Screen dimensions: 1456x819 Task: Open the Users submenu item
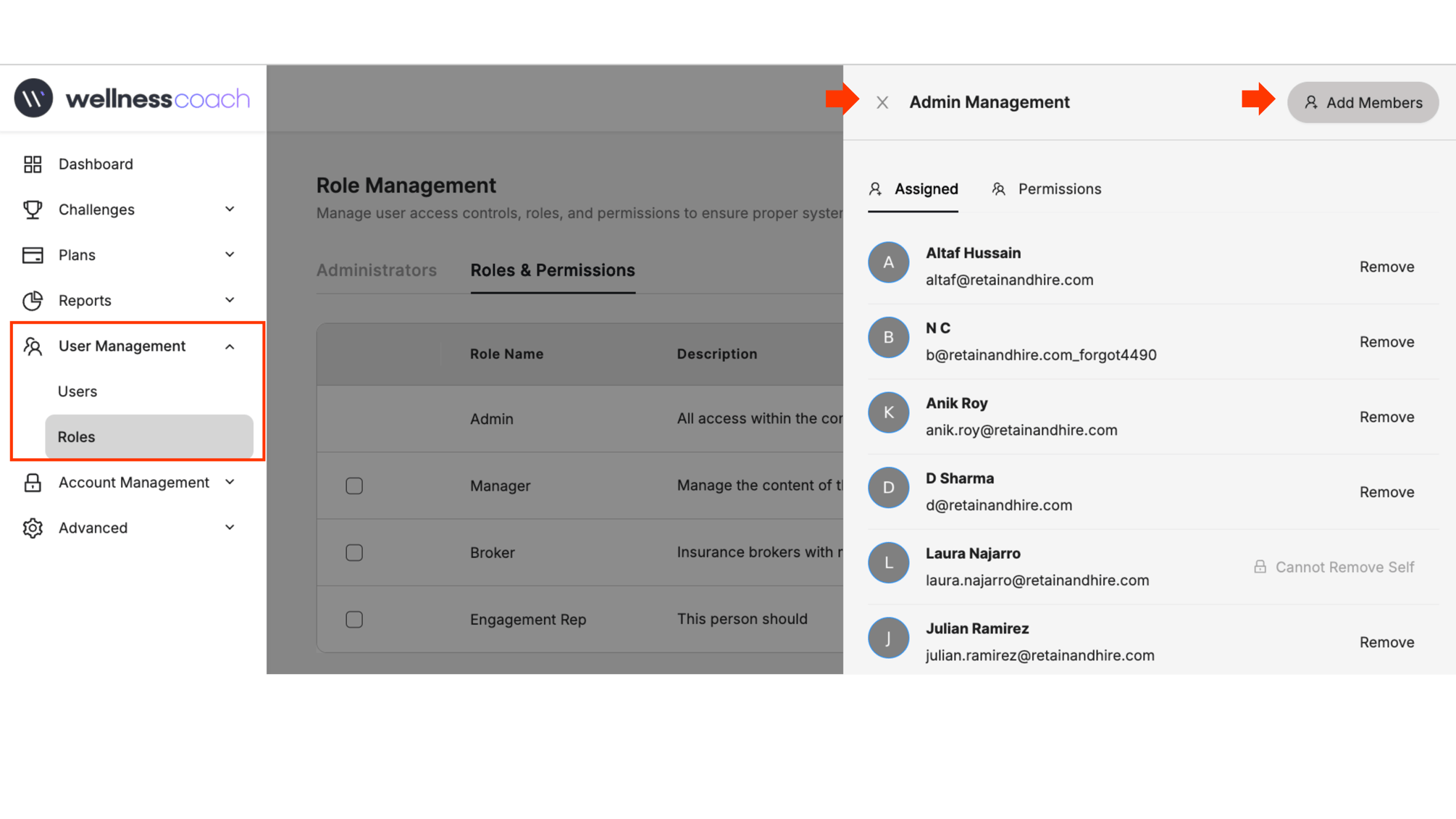[78, 391]
